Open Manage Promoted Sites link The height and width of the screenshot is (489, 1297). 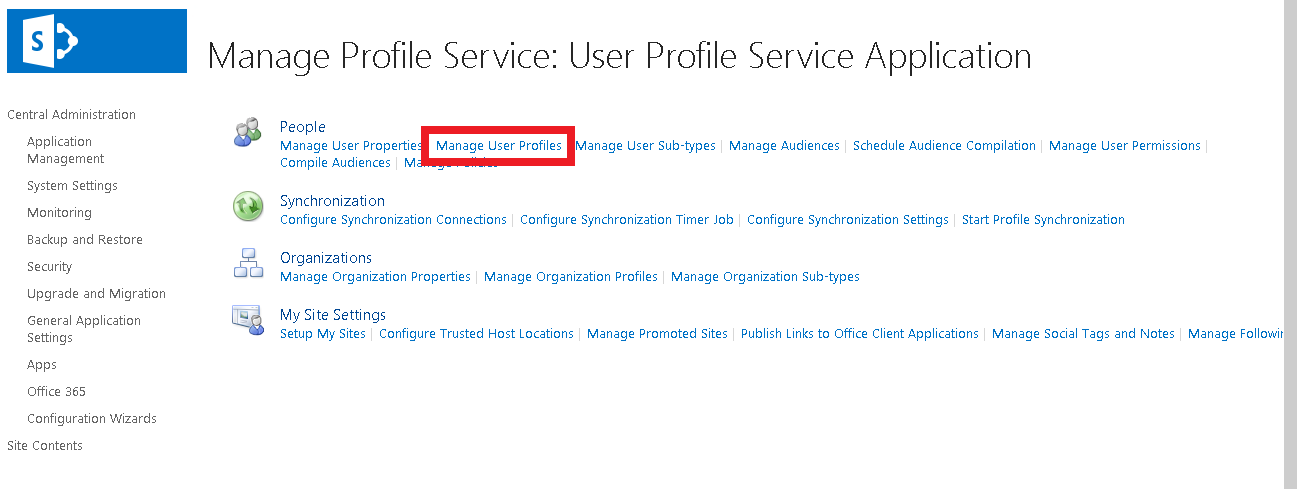click(657, 334)
